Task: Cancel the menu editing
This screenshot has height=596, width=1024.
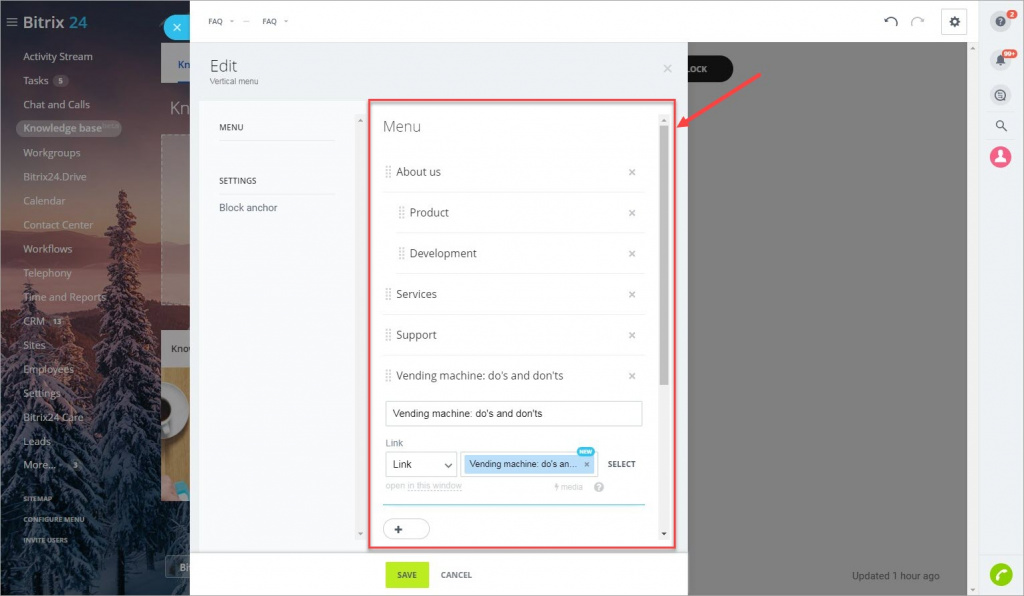Action: pyautogui.click(x=456, y=575)
